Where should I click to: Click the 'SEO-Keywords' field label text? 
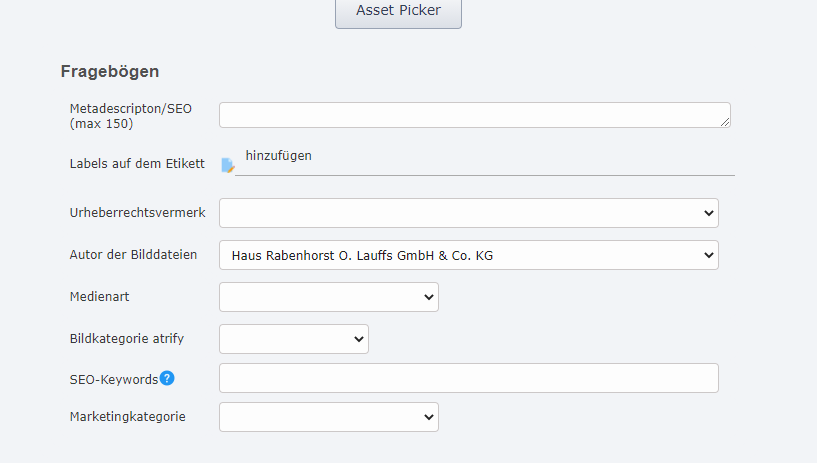click(114, 379)
